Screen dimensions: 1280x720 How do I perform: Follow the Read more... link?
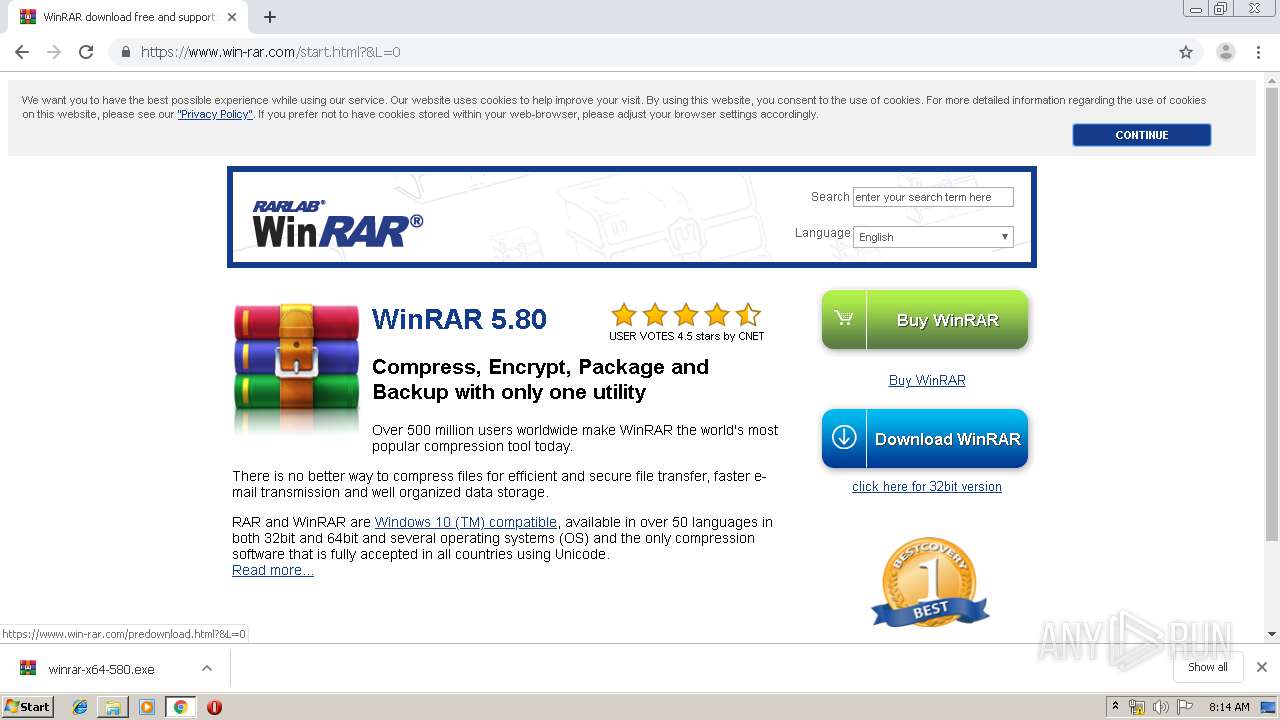(x=273, y=570)
